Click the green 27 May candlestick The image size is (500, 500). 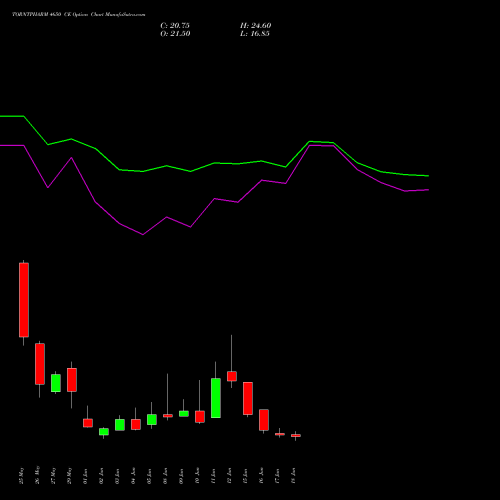(x=56, y=383)
